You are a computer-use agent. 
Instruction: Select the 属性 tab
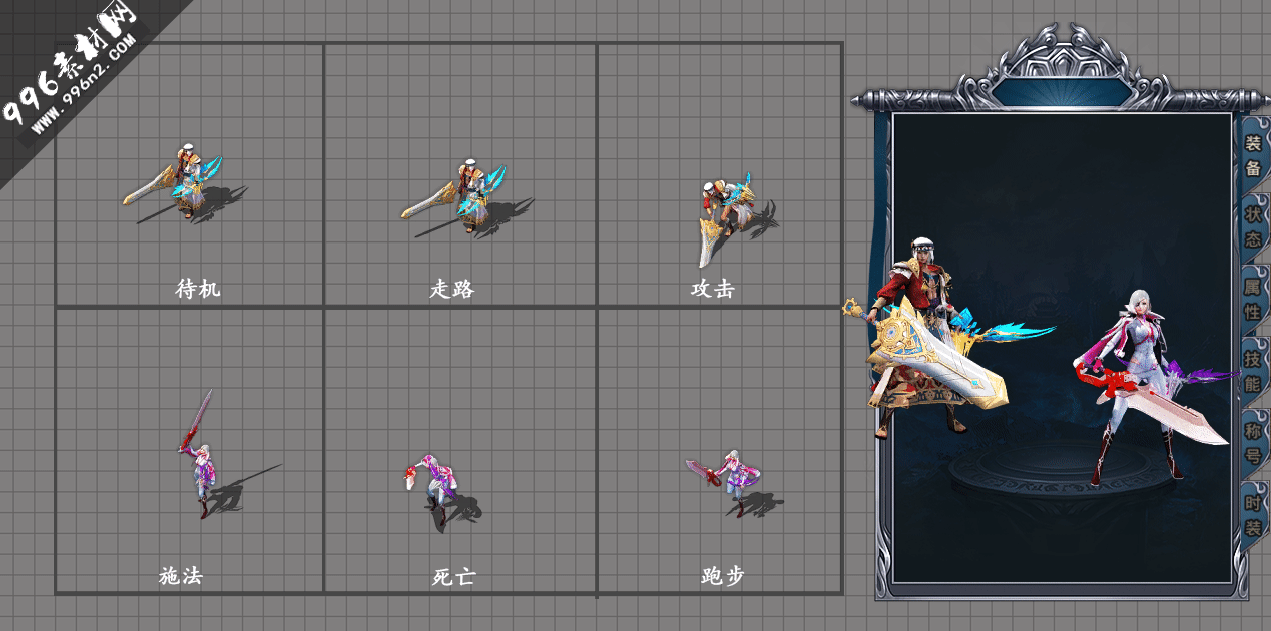pyautogui.click(x=1253, y=299)
